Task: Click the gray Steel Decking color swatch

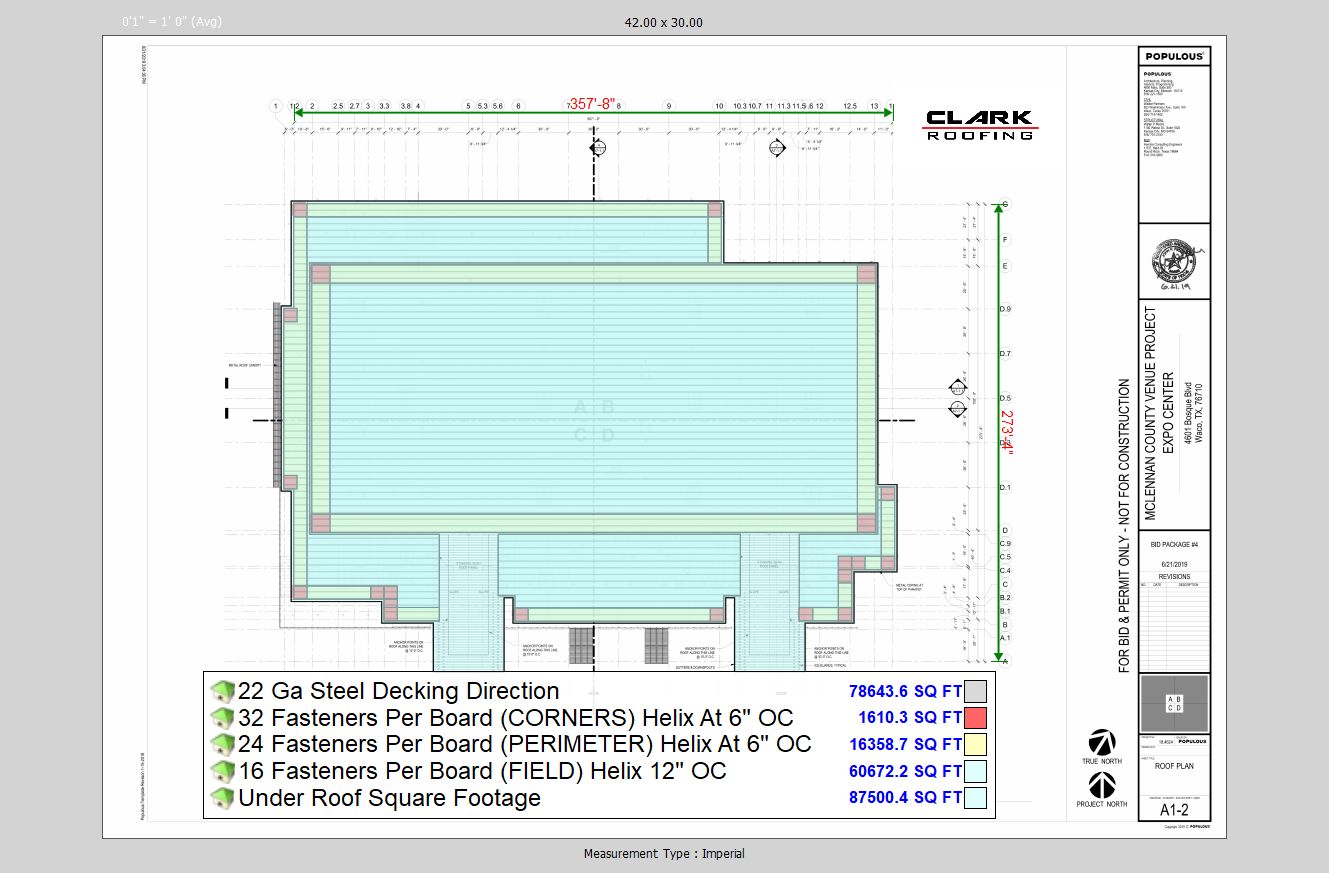Action: 976,691
